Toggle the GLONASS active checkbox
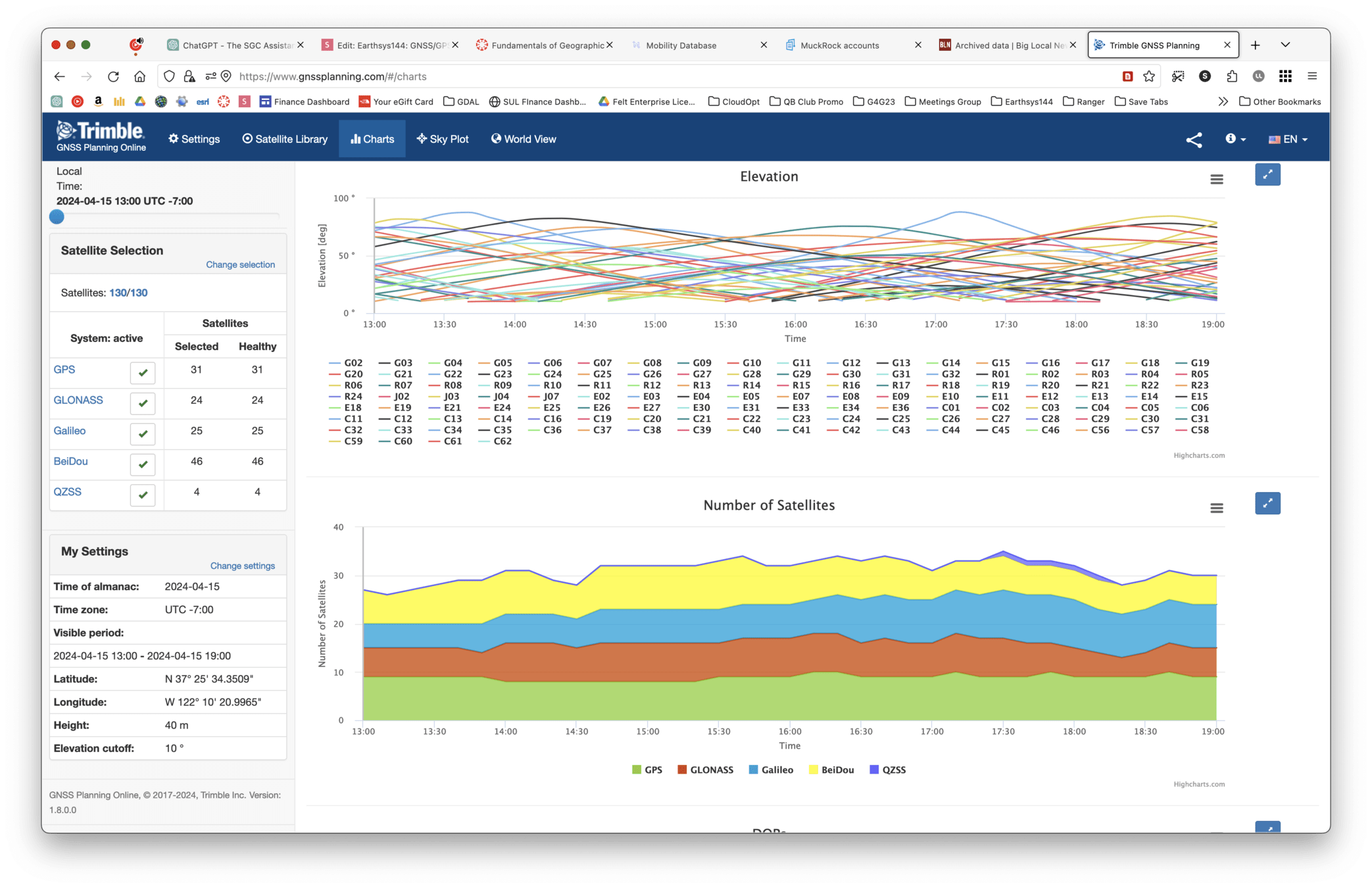 [x=143, y=403]
